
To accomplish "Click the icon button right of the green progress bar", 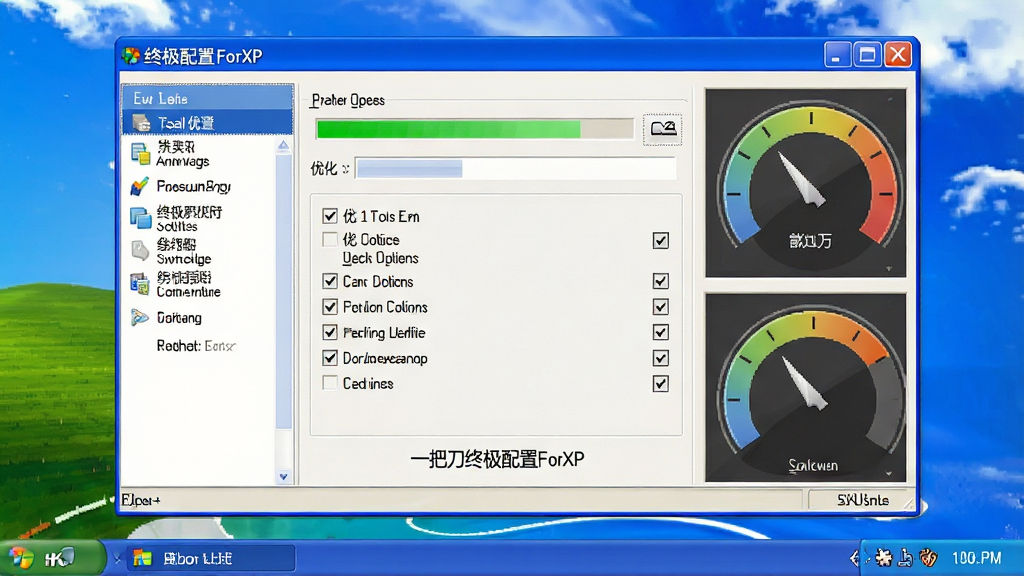I will (x=663, y=128).
